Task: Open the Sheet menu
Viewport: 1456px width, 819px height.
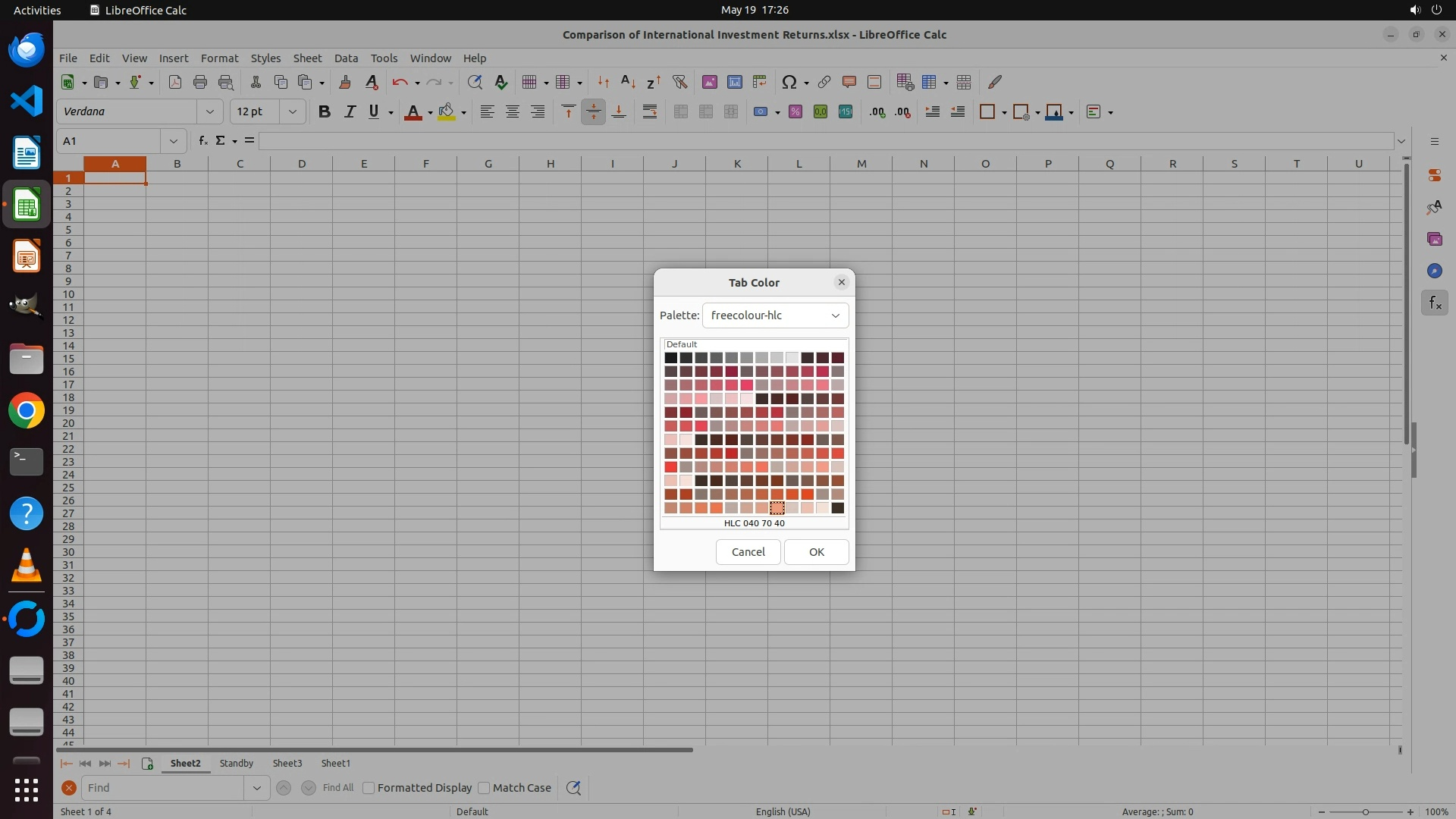Action: pos(307,58)
